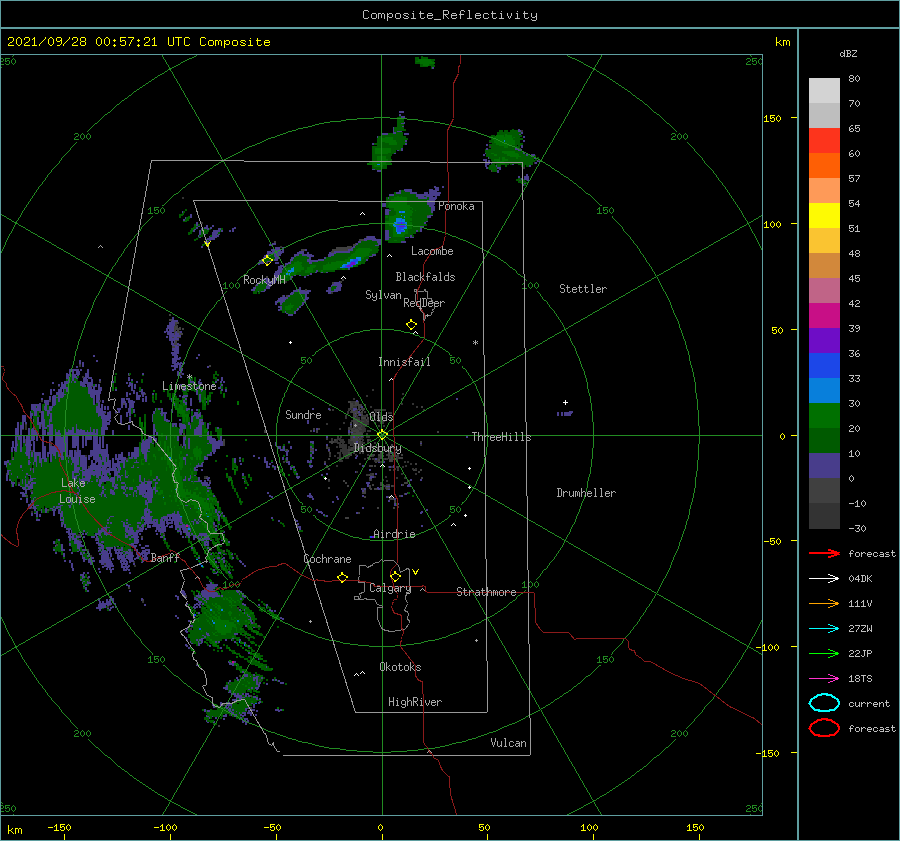Click the Vulcan city label
Screen dimensions: 900x841
pyautogui.click(x=508, y=743)
